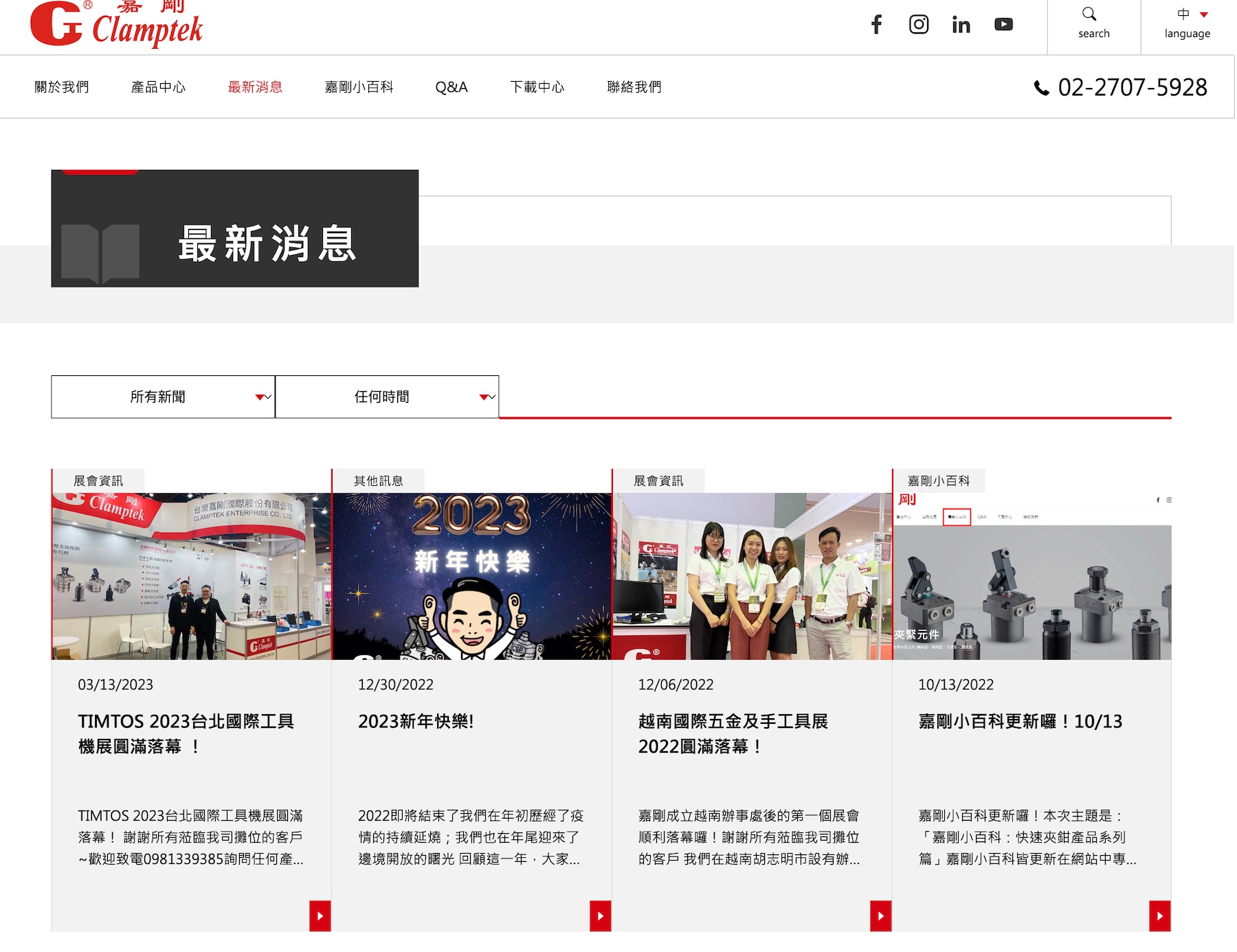Select the 下載中心 menu item
This screenshot has height=952, width=1237.
537,87
